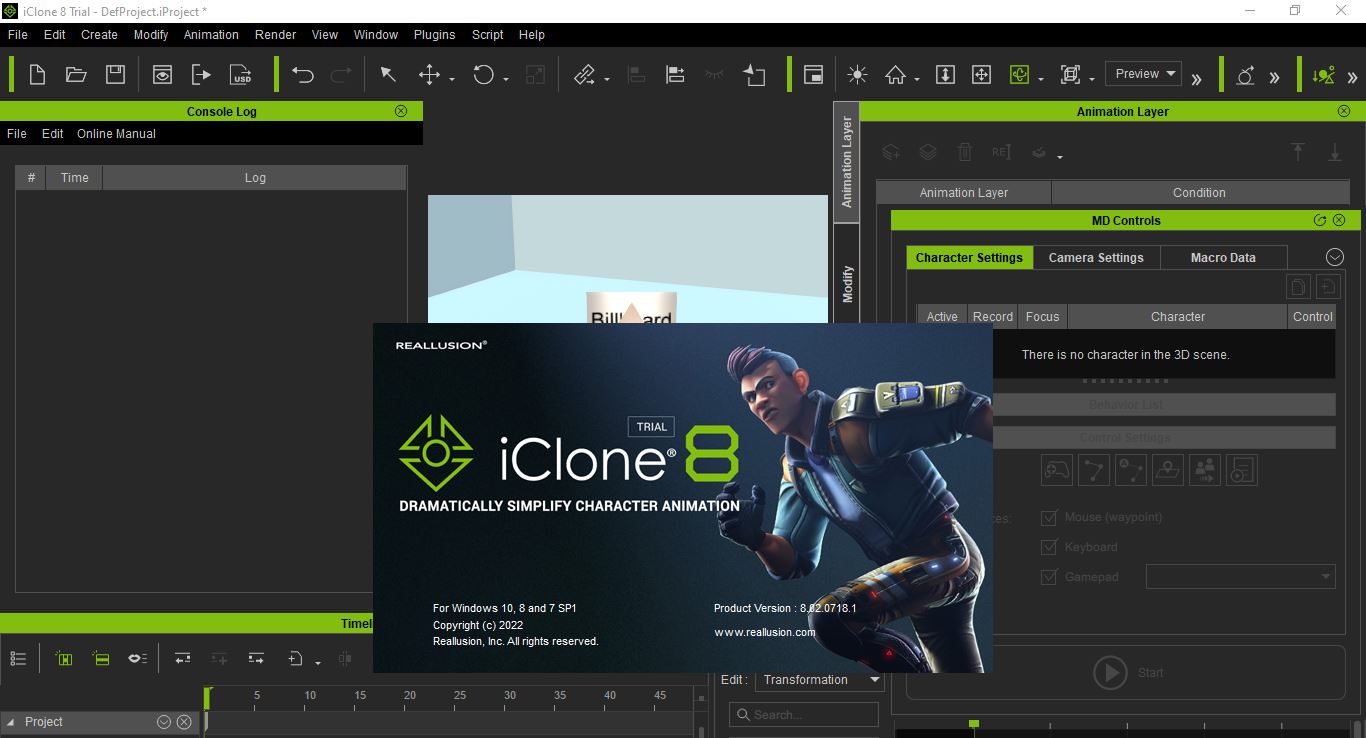Click the preview eye window icon
The image size is (1366, 738).
[x=162, y=75]
